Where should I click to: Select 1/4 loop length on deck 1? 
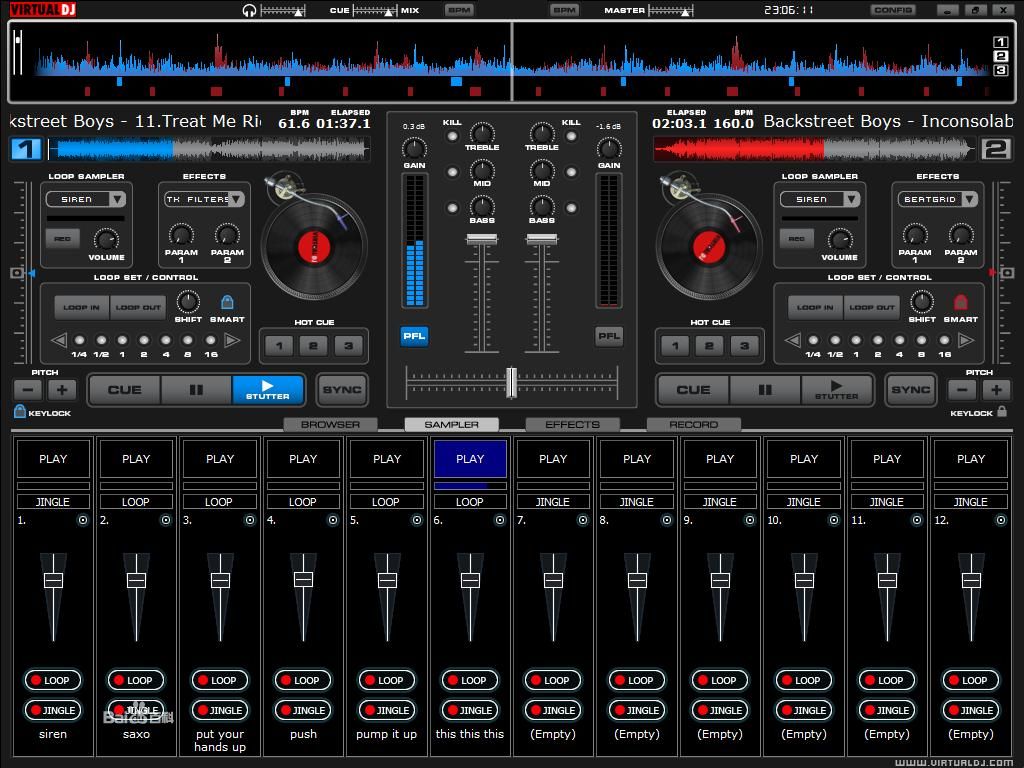coord(80,340)
